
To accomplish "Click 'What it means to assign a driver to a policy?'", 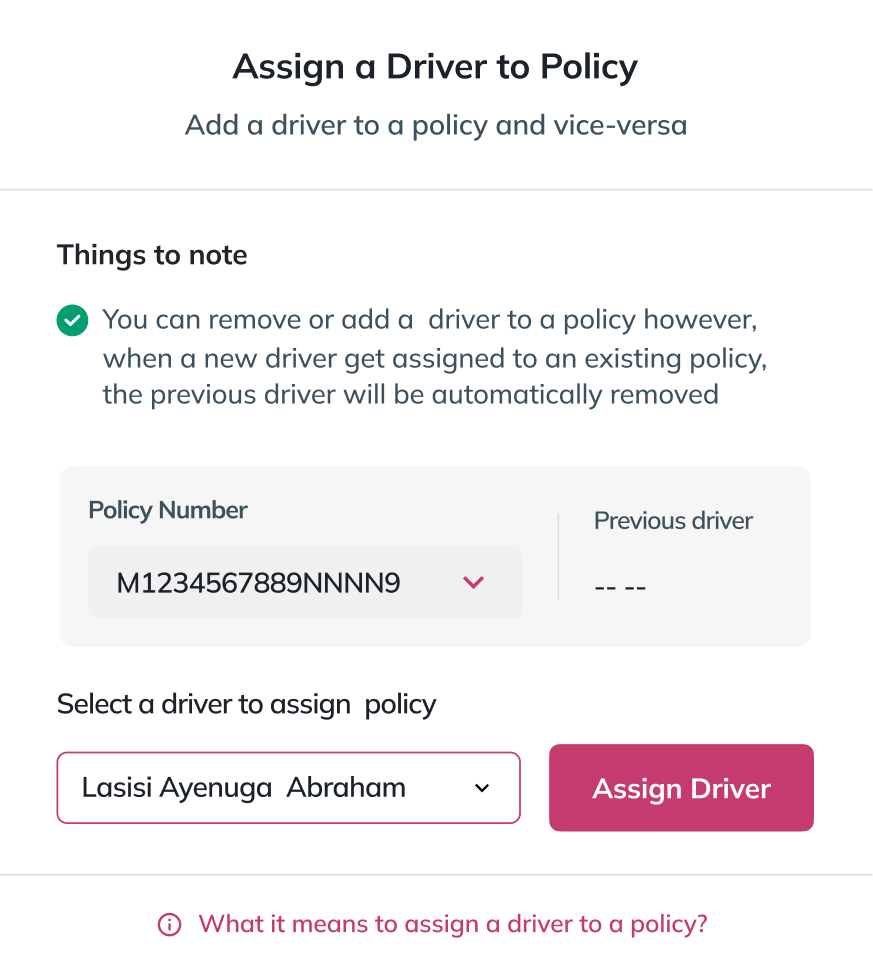I will coord(453,924).
